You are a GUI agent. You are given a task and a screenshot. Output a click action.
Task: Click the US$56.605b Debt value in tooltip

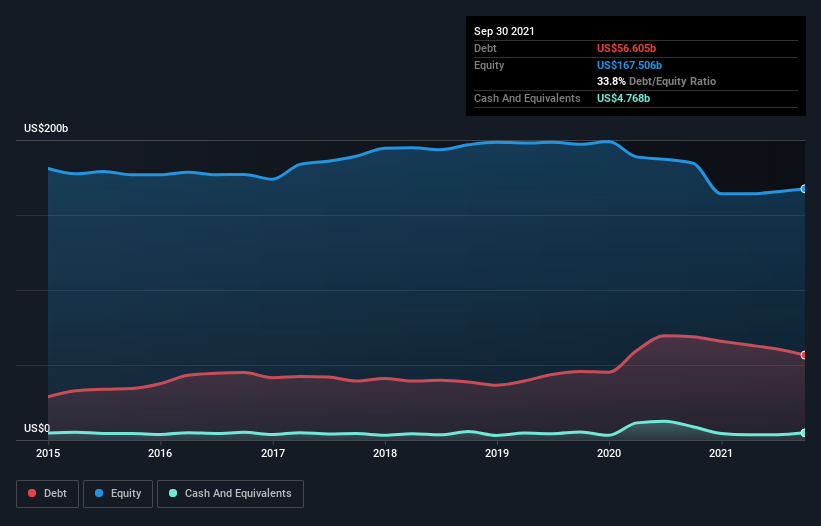[626, 48]
